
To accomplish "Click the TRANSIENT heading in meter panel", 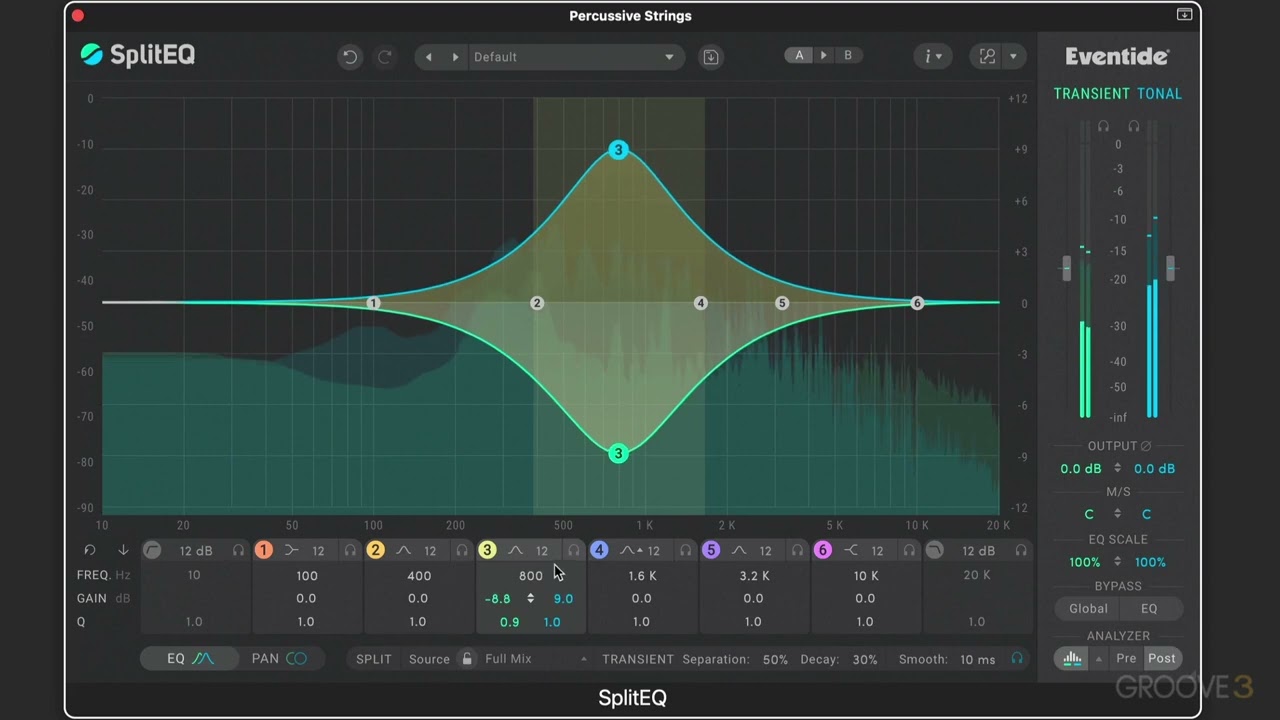I will (x=1091, y=94).
